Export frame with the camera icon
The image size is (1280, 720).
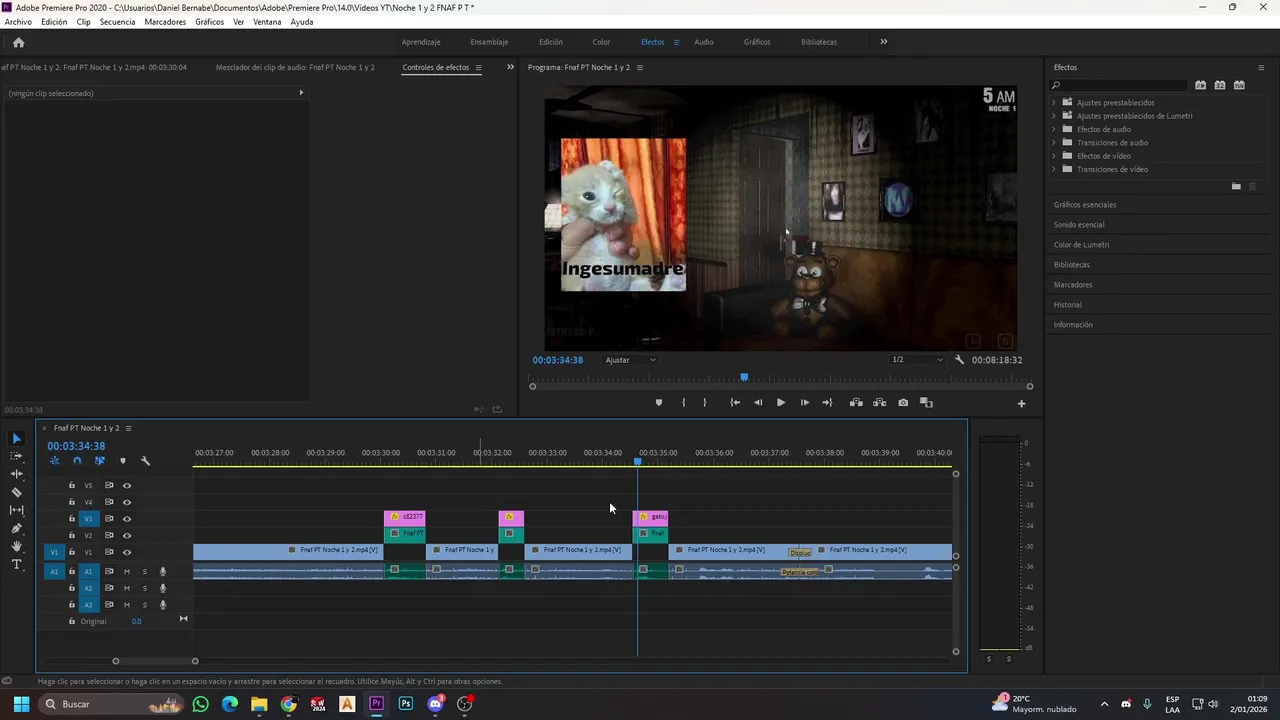click(x=903, y=403)
